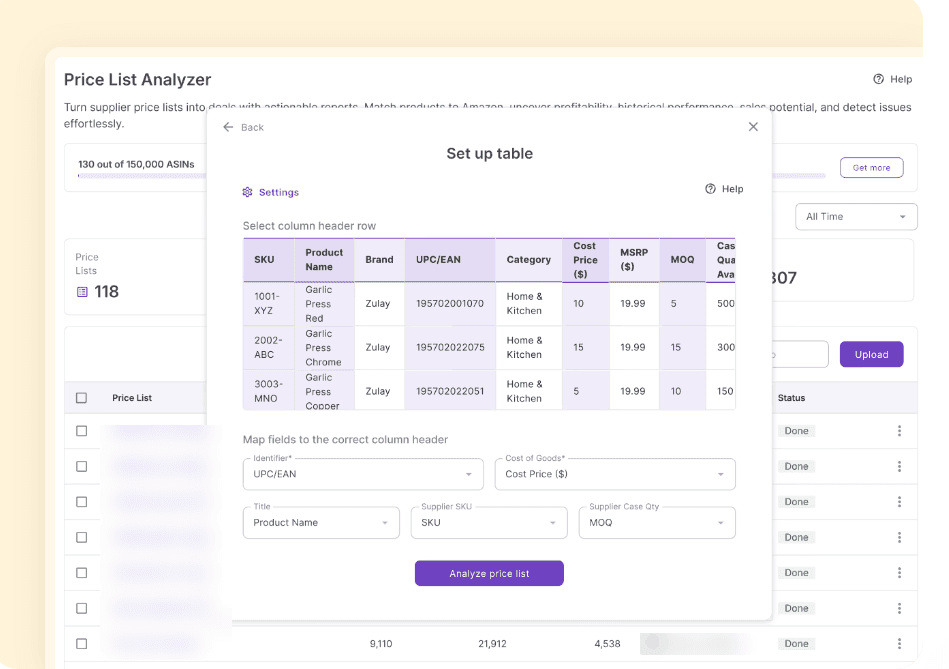Click the Status column header
Viewport: 949px width, 669px height.
791,398
